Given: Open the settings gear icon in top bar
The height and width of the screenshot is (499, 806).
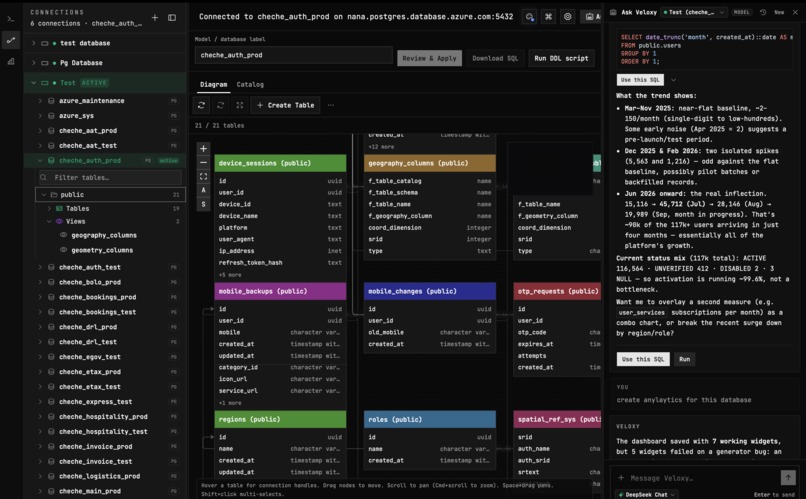Looking at the screenshot, I should (x=567, y=16).
